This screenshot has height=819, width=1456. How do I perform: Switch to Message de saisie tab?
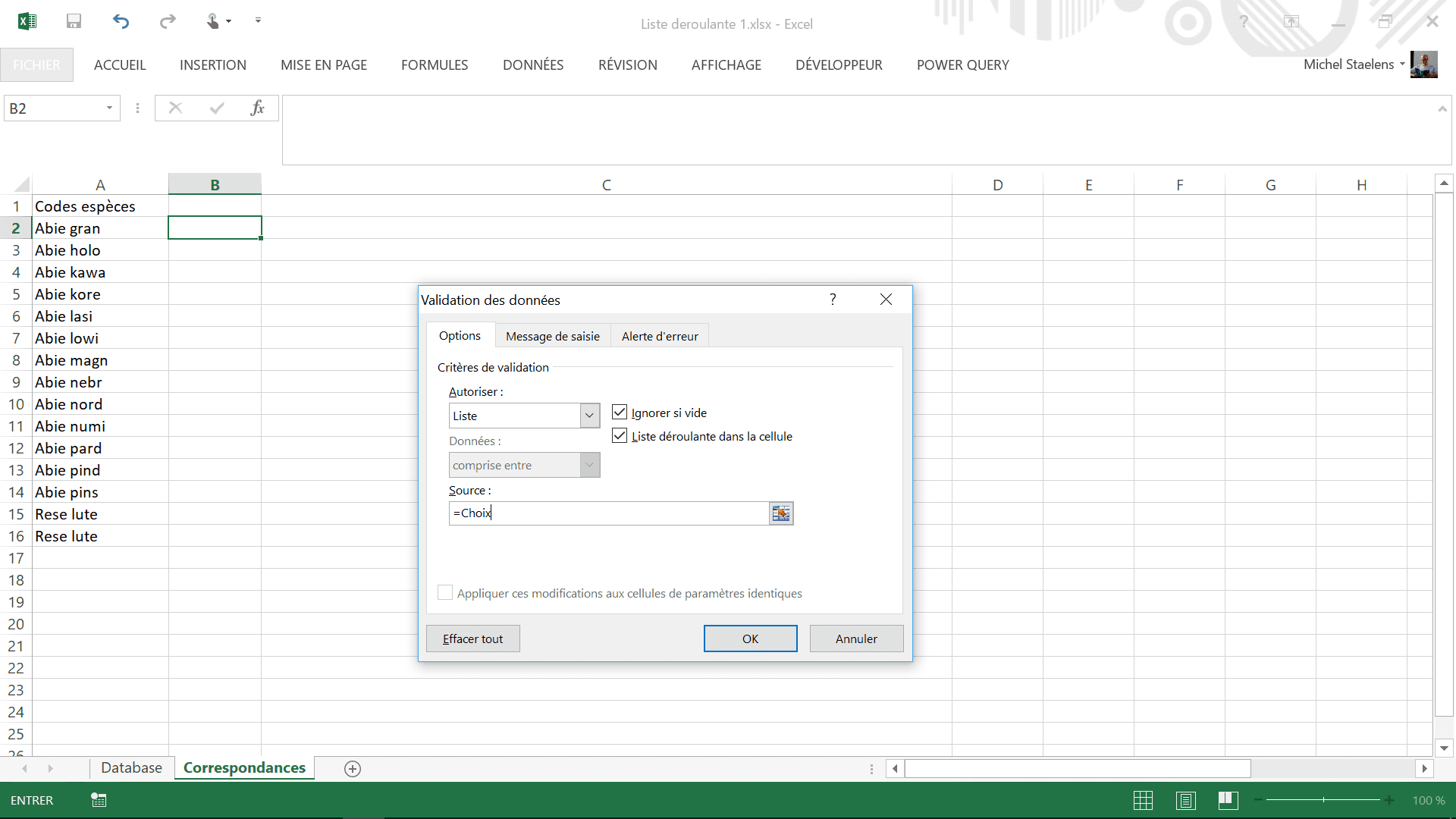[x=552, y=336]
